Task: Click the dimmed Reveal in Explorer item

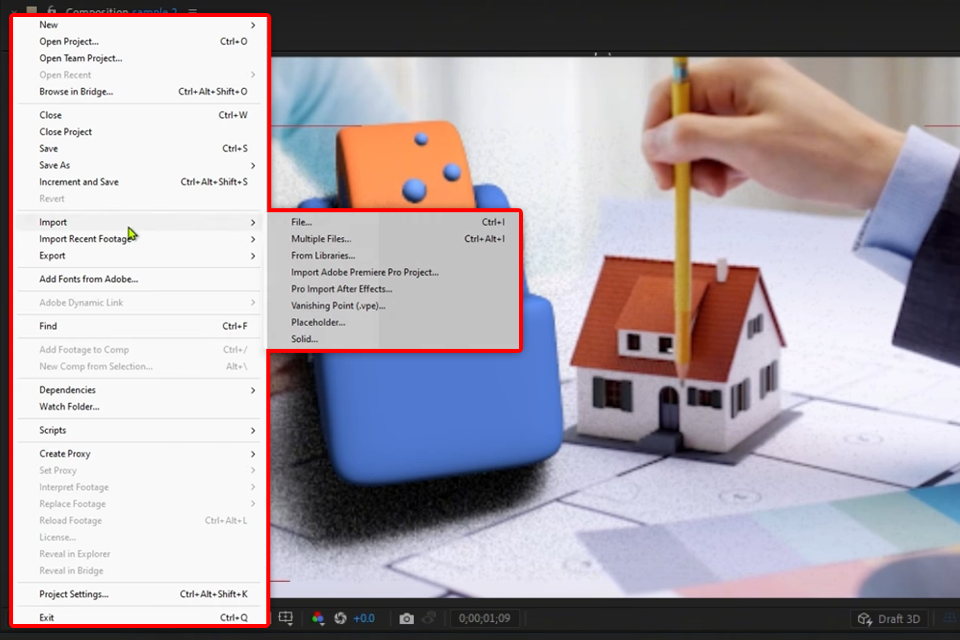Action: pos(140,554)
